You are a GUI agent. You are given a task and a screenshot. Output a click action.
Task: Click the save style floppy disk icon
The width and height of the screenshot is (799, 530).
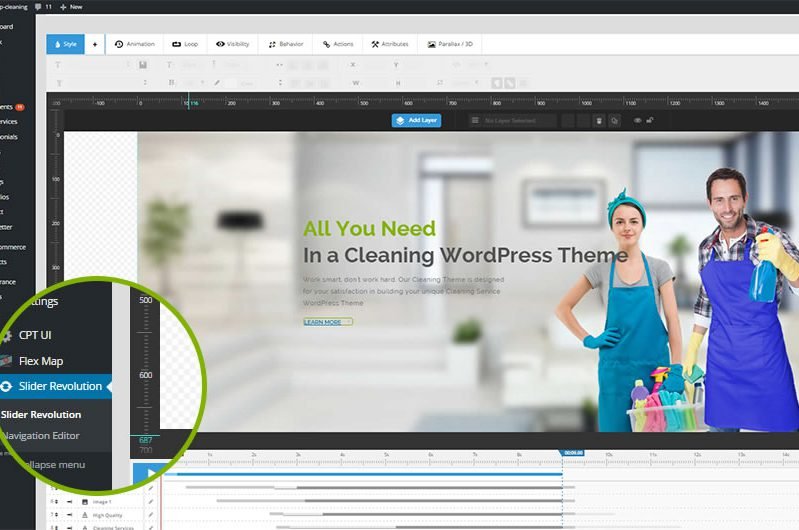click(x=143, y=65)
